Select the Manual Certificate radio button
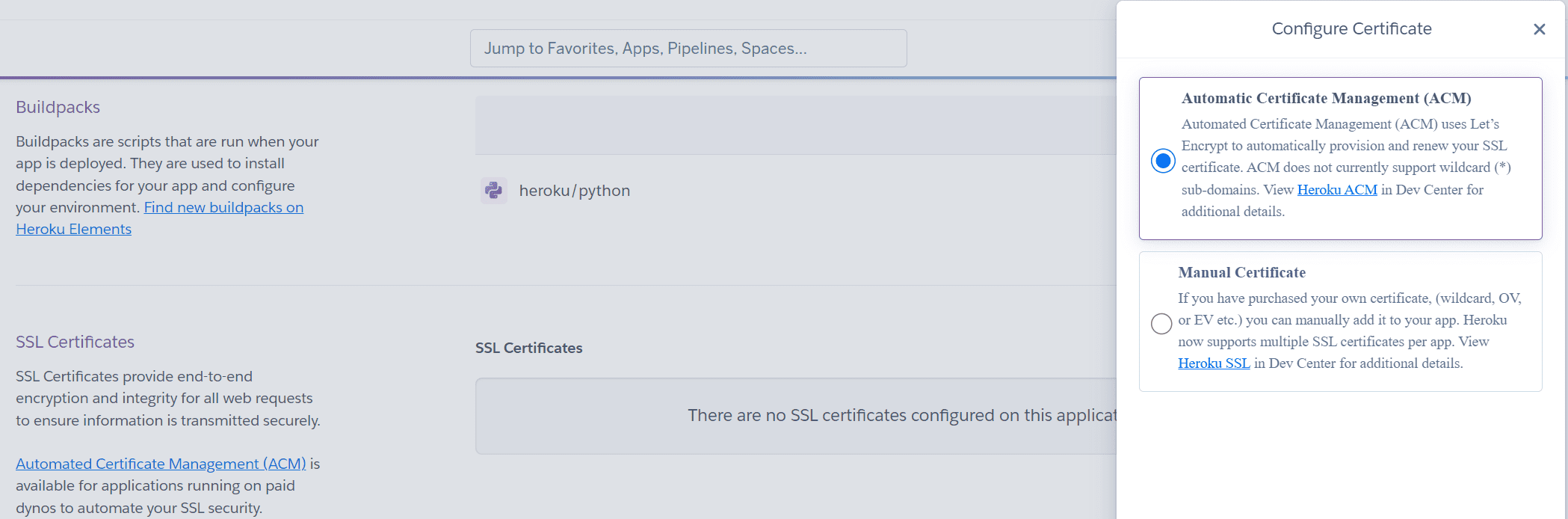 pyautogui.click(x=1161, y=323)
